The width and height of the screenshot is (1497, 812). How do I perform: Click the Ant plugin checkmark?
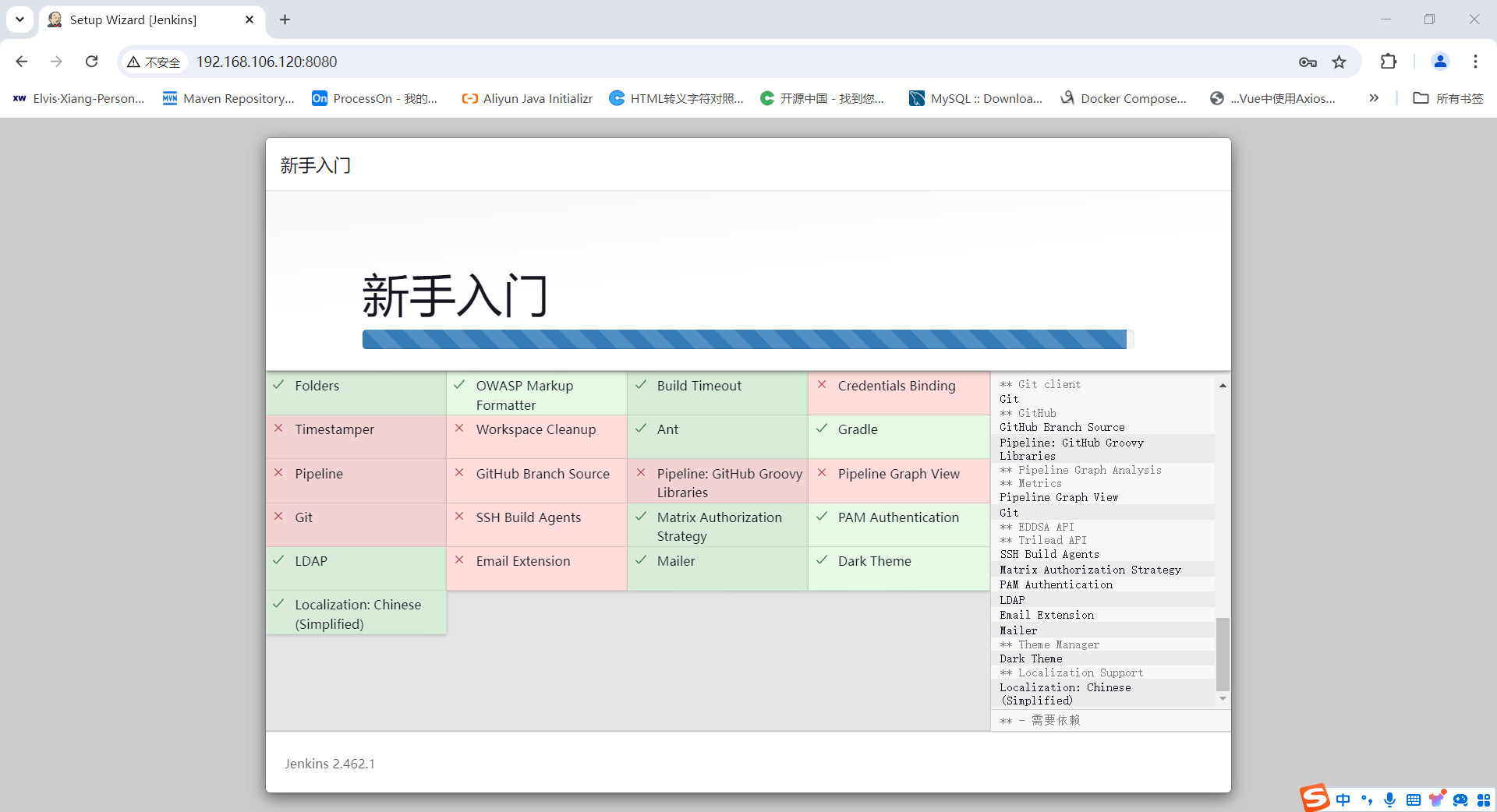click(640, 429)
